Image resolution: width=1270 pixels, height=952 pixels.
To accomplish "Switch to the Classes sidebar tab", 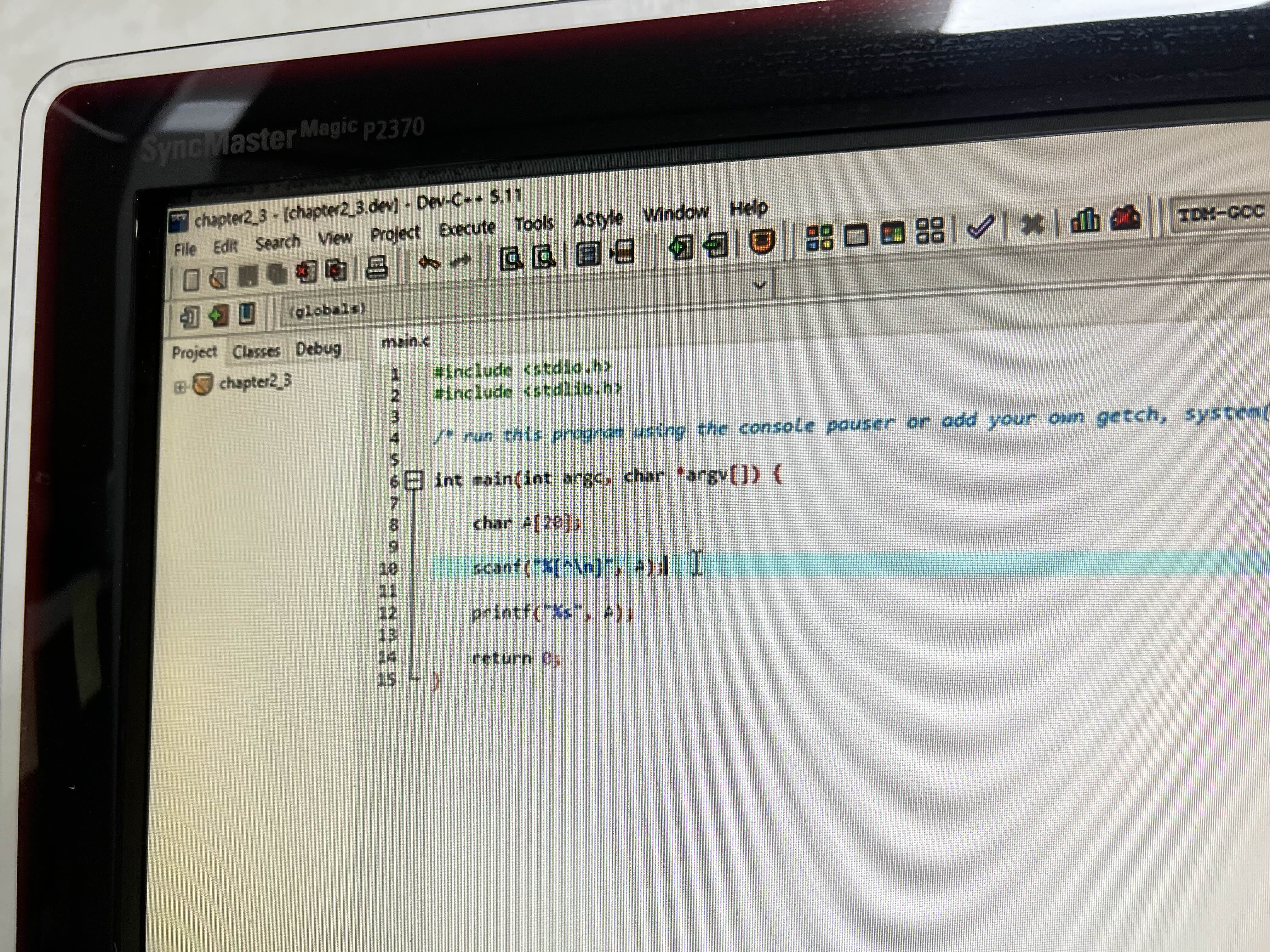I will tap(256, 351).
